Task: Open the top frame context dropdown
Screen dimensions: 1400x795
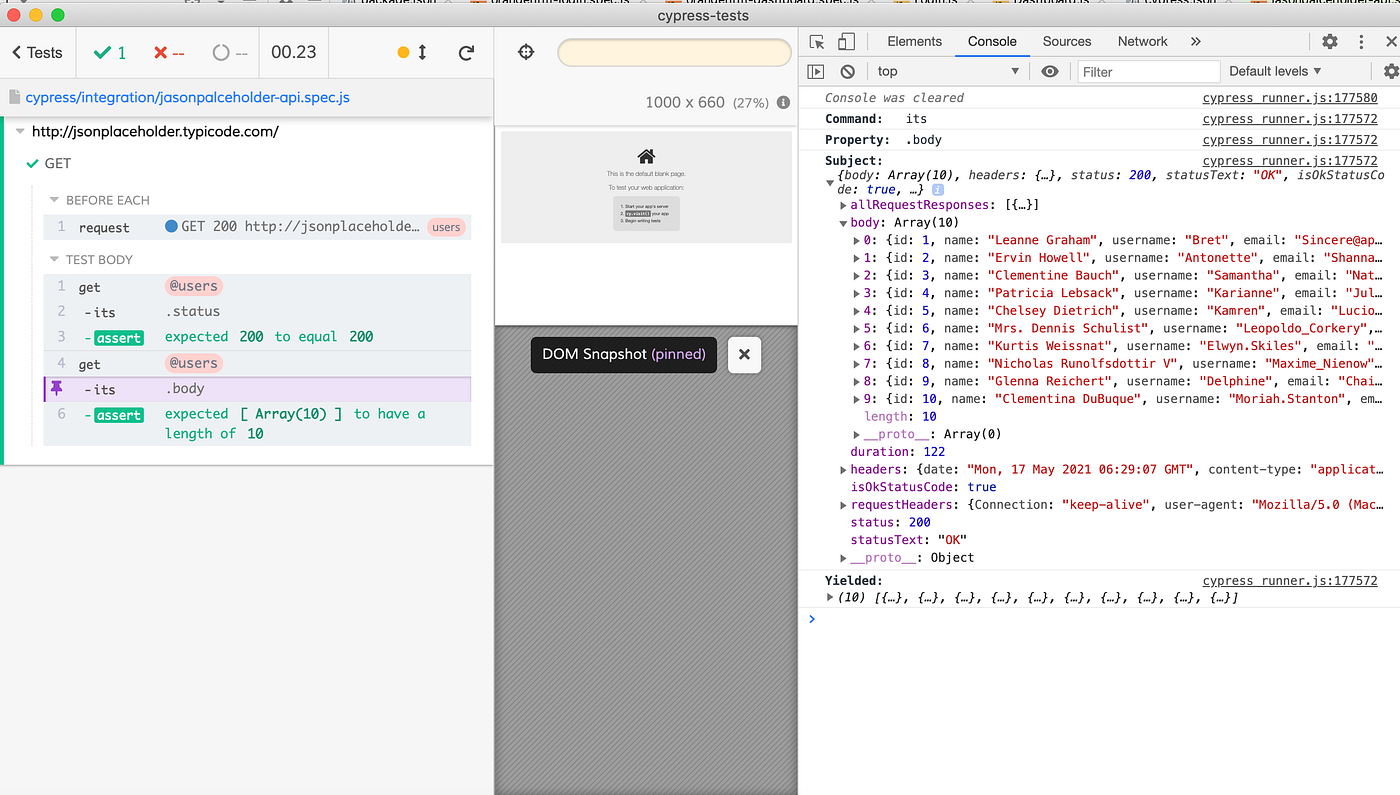Action: [946, 71]
